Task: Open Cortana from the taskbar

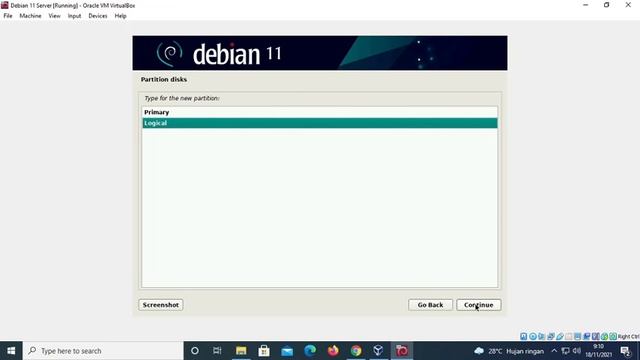Action: click(195, 351)
